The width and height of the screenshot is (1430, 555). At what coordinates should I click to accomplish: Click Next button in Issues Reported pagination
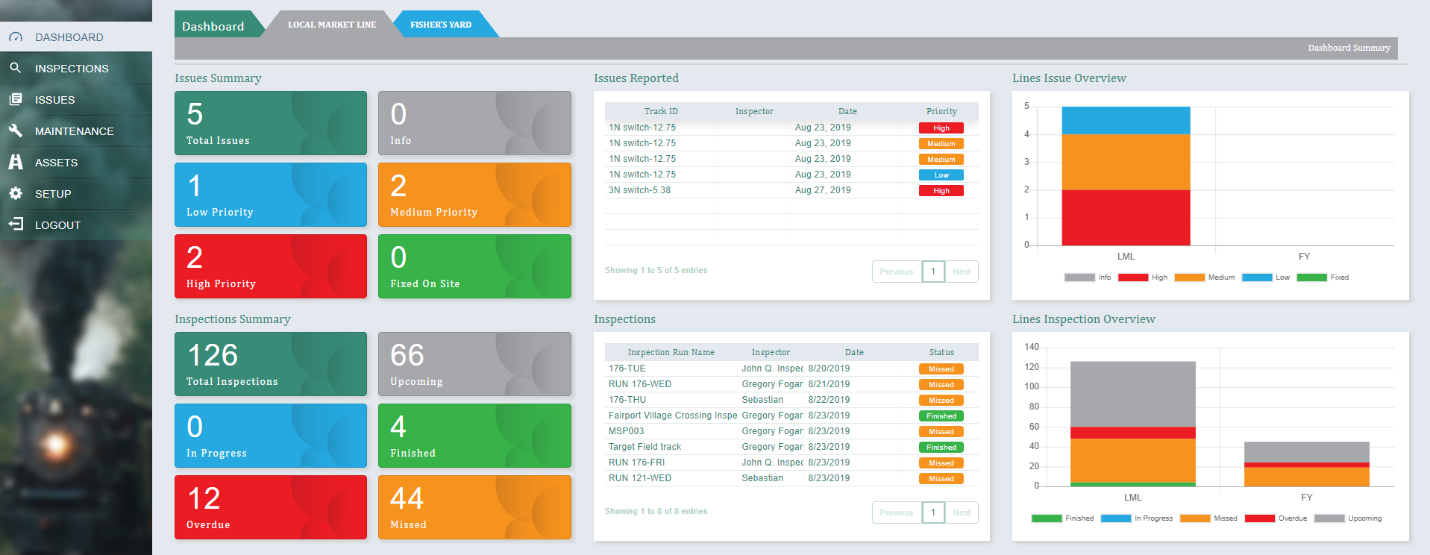pos(961,271)
